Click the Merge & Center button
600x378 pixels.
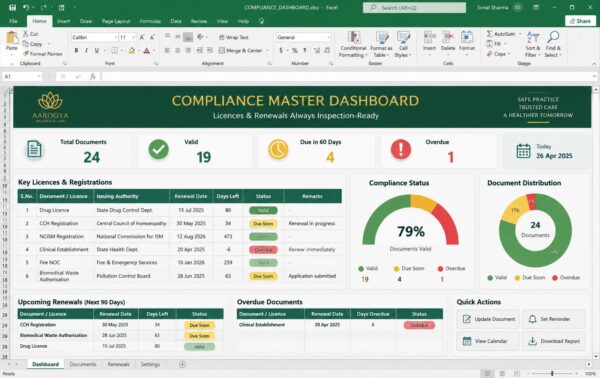click(x=240, y=51)
